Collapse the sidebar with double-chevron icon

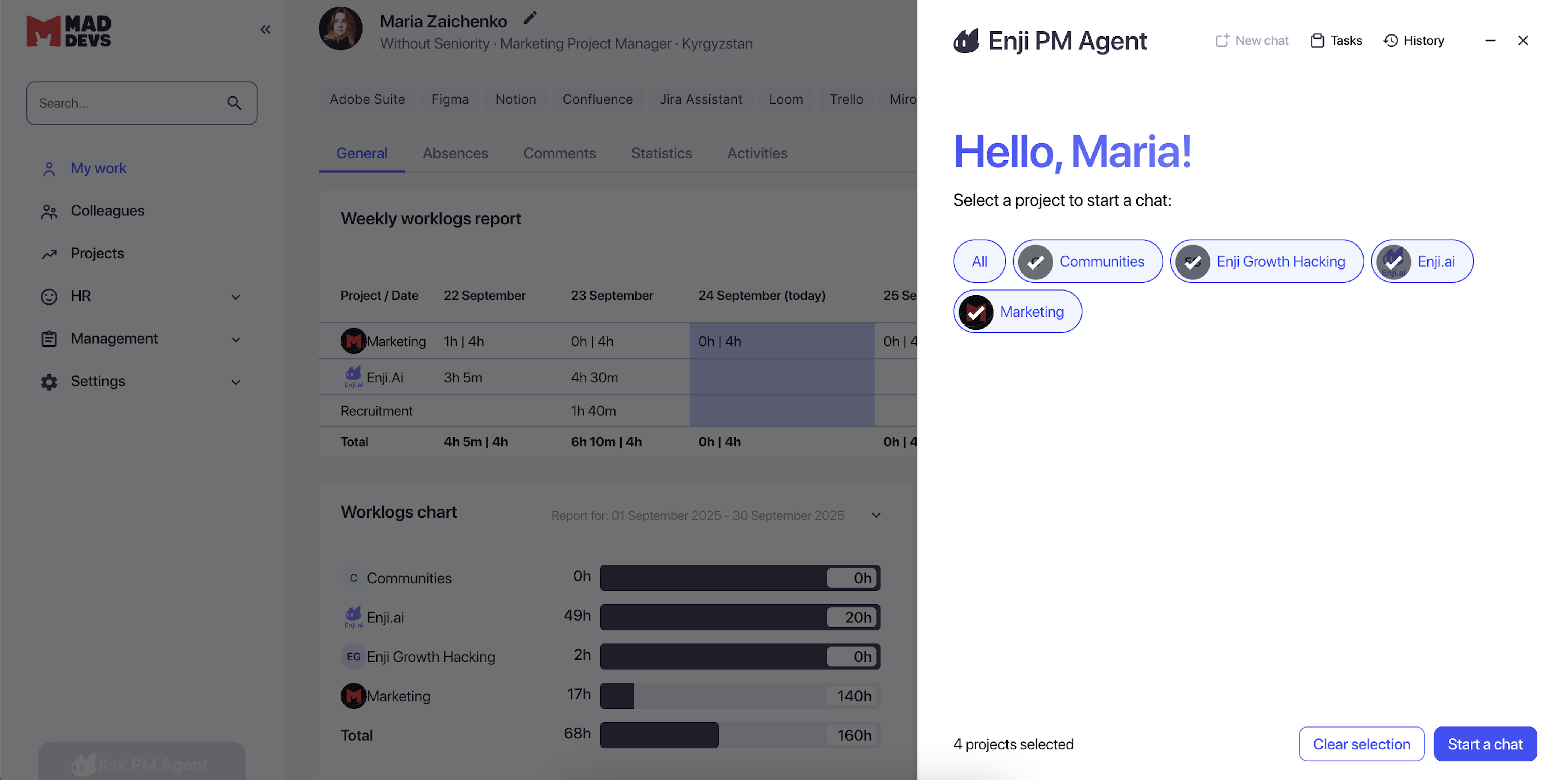(x=265, y=30)
